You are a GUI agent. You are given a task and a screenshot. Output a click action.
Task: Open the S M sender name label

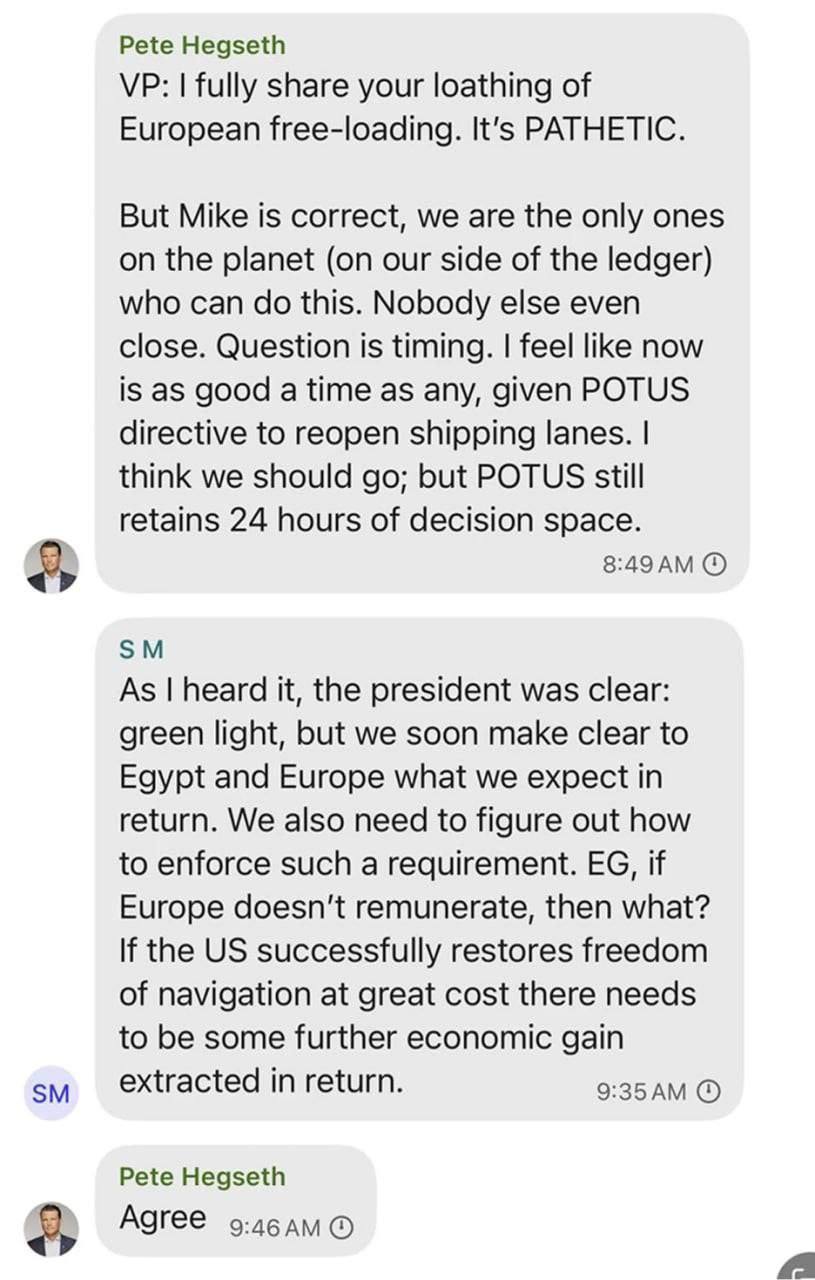tap(141, 649)
